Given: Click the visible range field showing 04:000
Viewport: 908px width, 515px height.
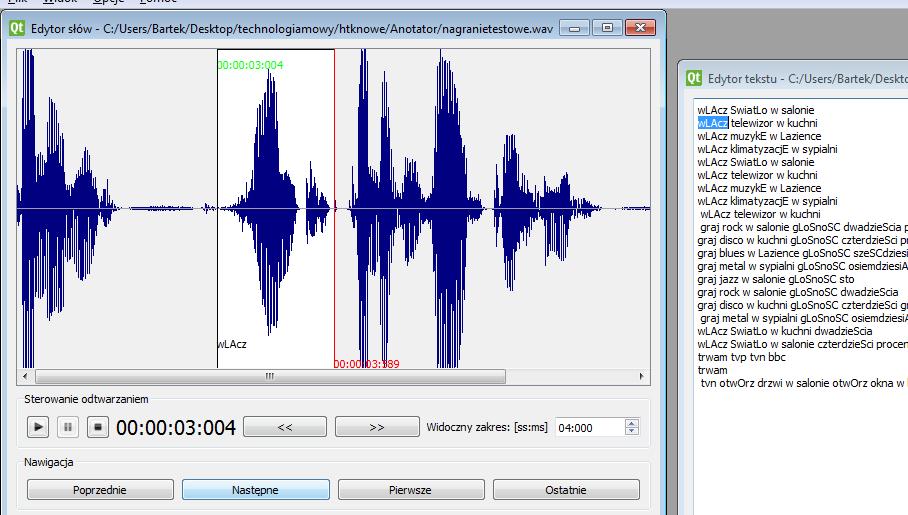Looking at the screenshot, I should (590, 428).
